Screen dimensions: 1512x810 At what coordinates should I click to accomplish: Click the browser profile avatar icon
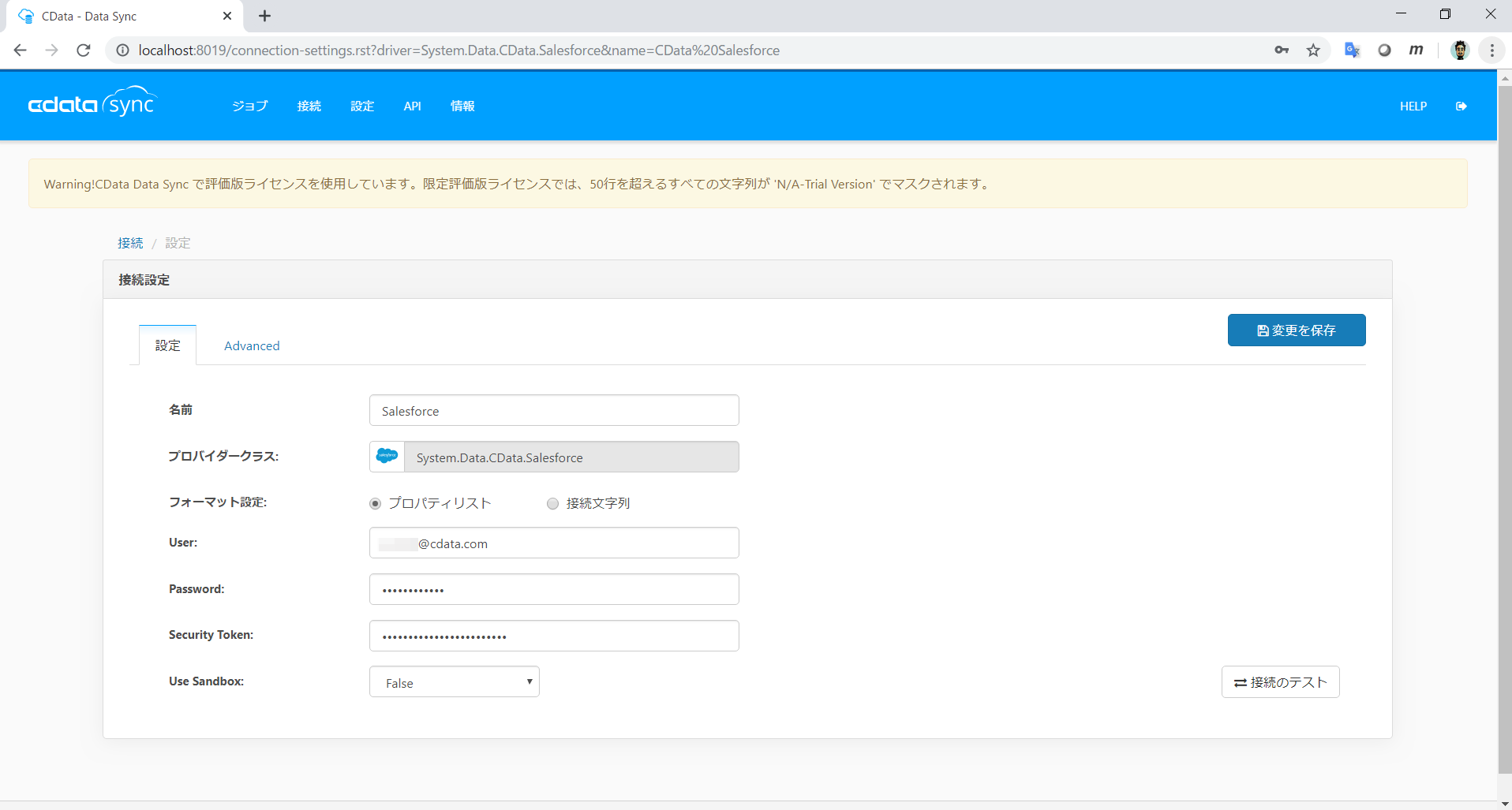1461,50
